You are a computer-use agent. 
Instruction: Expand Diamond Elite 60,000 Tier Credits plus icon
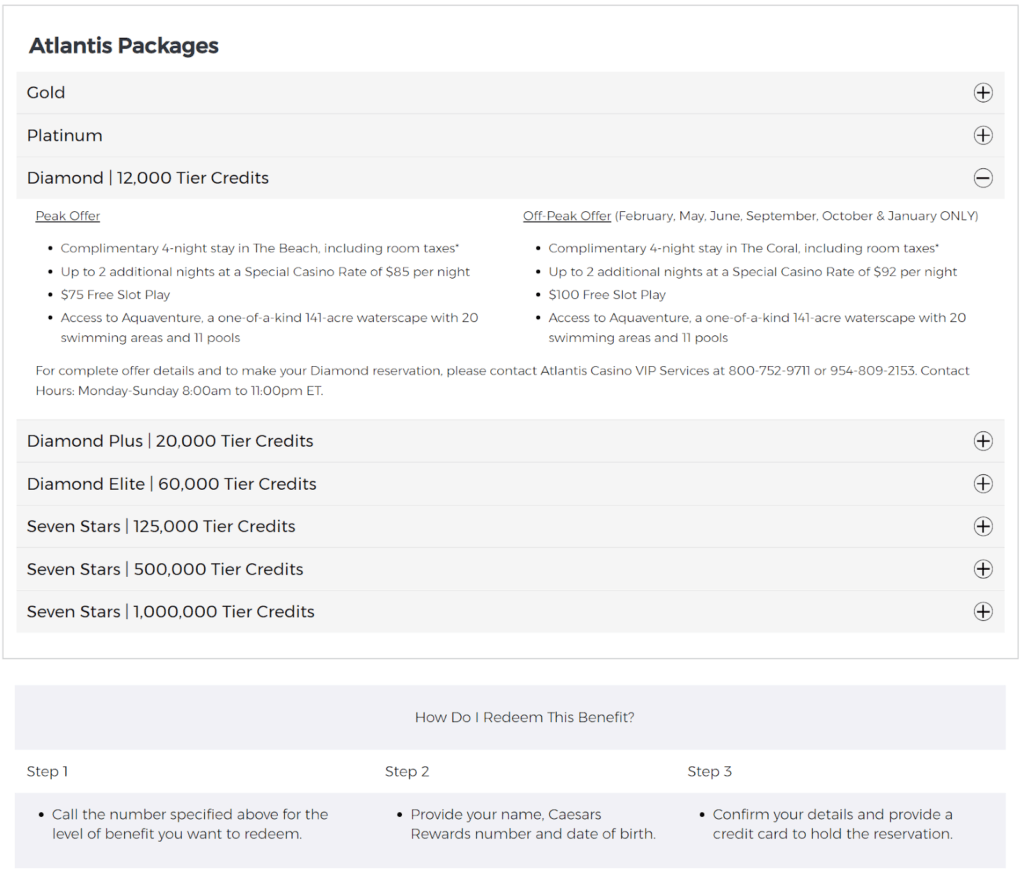coord(982,484)
